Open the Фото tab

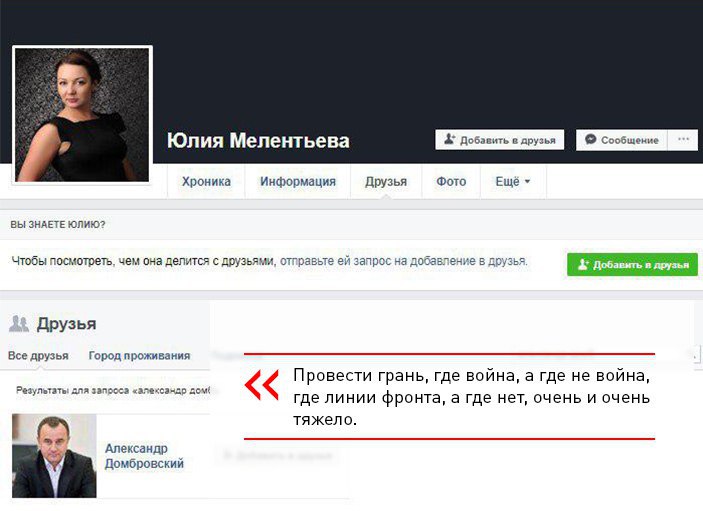(x=451, y=182)
